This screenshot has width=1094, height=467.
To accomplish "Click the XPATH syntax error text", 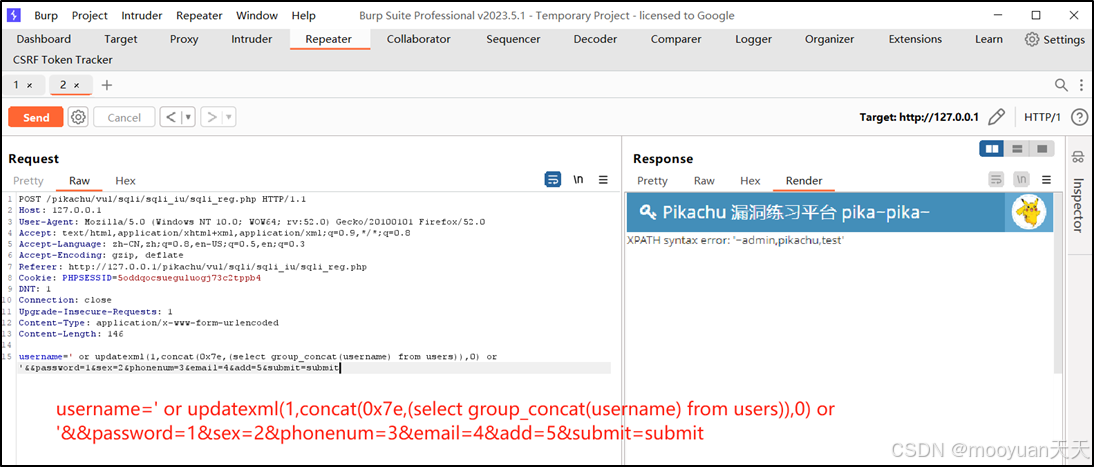I will [736, 240].
